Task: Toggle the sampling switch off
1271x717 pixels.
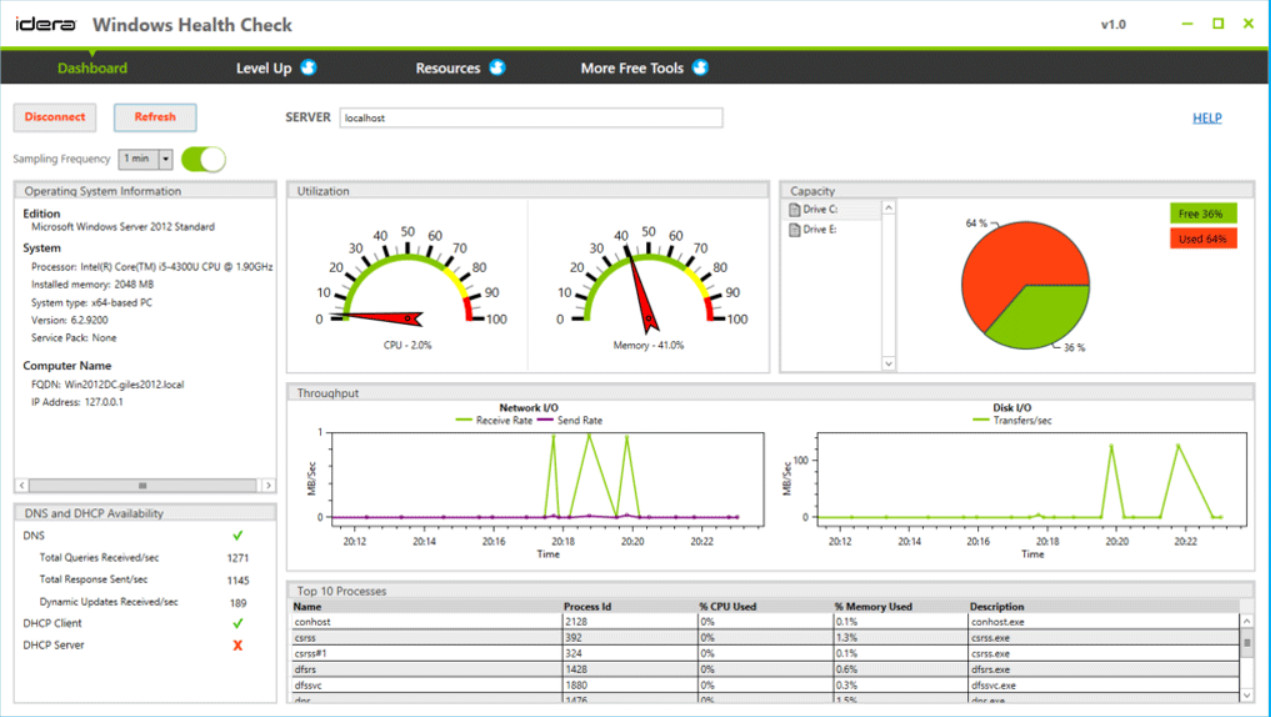Action: pyautogui.click(x=204, y=159)
